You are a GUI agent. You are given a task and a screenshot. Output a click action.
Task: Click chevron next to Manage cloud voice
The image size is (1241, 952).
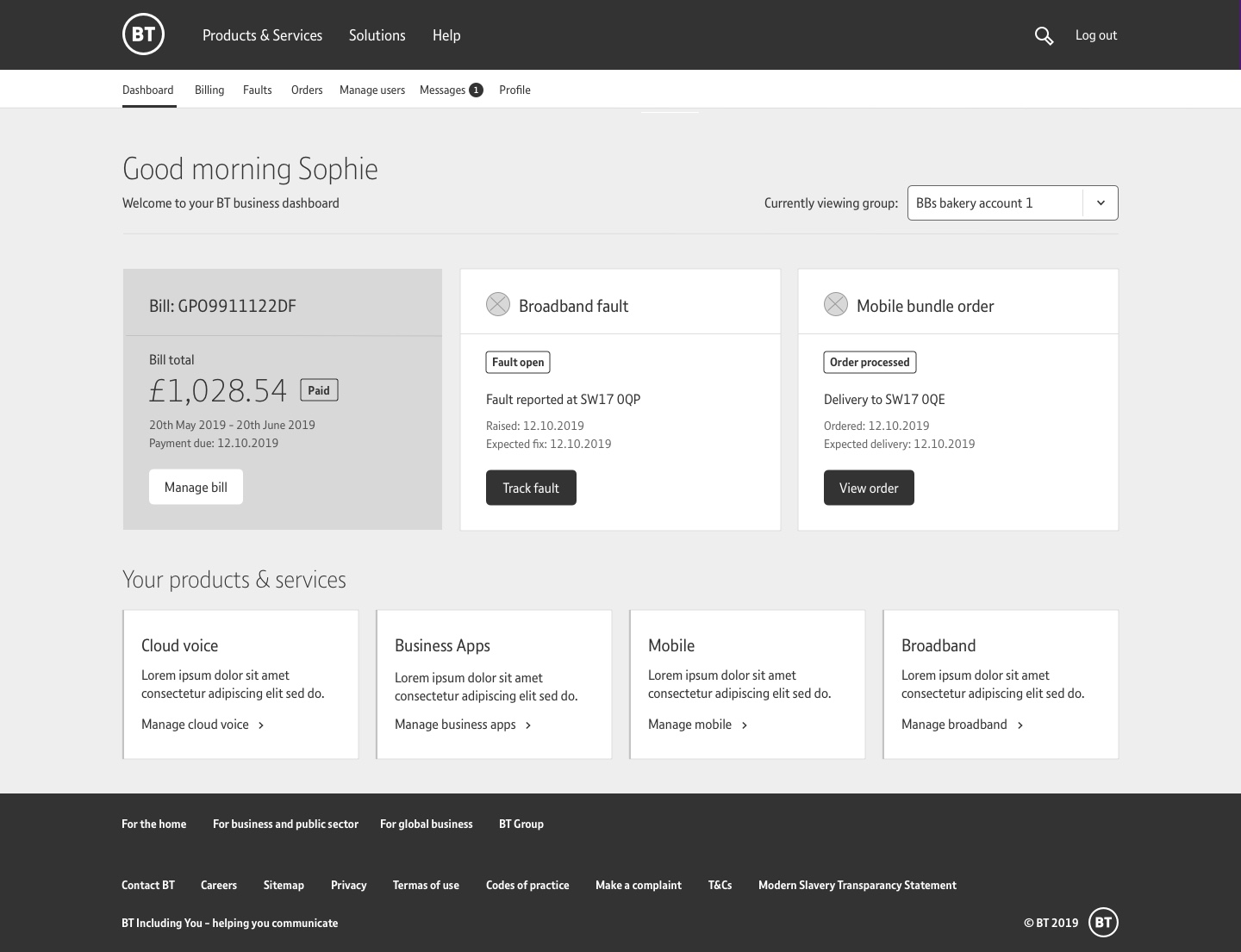pos(261,725)
